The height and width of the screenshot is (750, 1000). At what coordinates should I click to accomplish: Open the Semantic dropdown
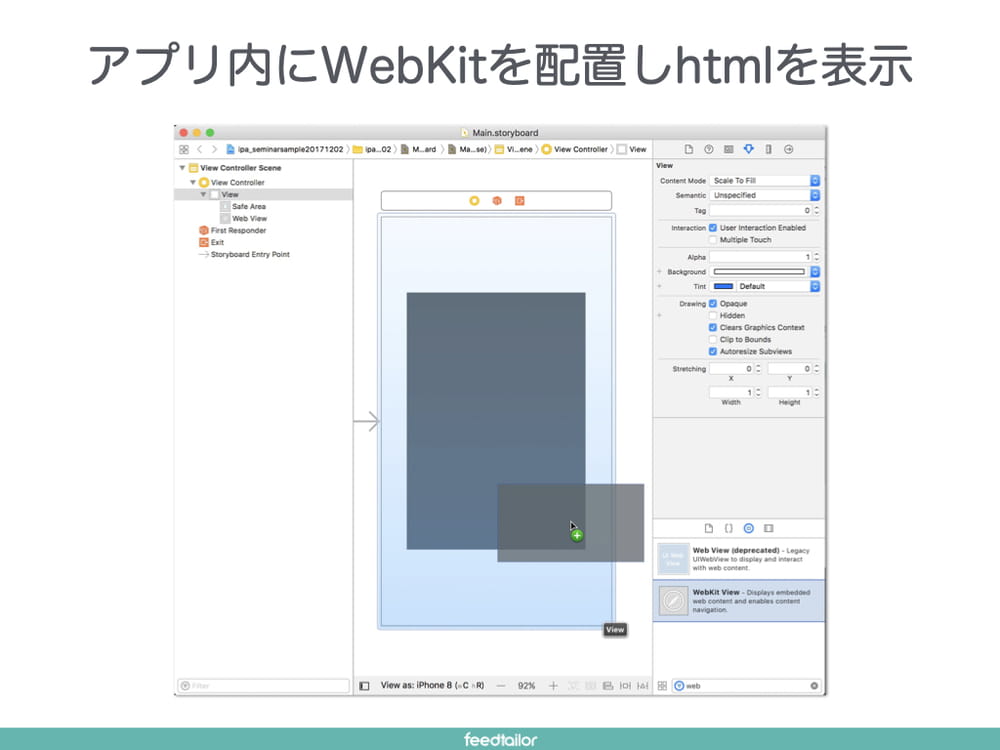(765, 195)
